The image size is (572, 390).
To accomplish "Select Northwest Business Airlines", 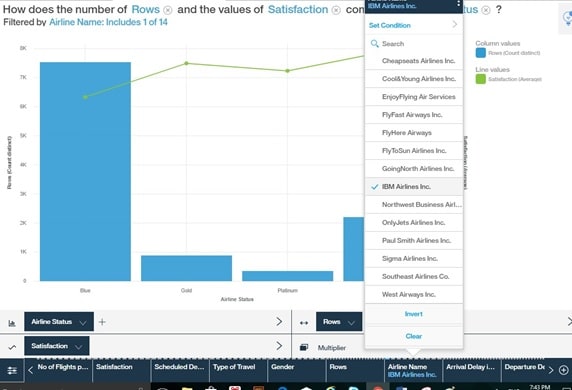I will click(414, 205).
